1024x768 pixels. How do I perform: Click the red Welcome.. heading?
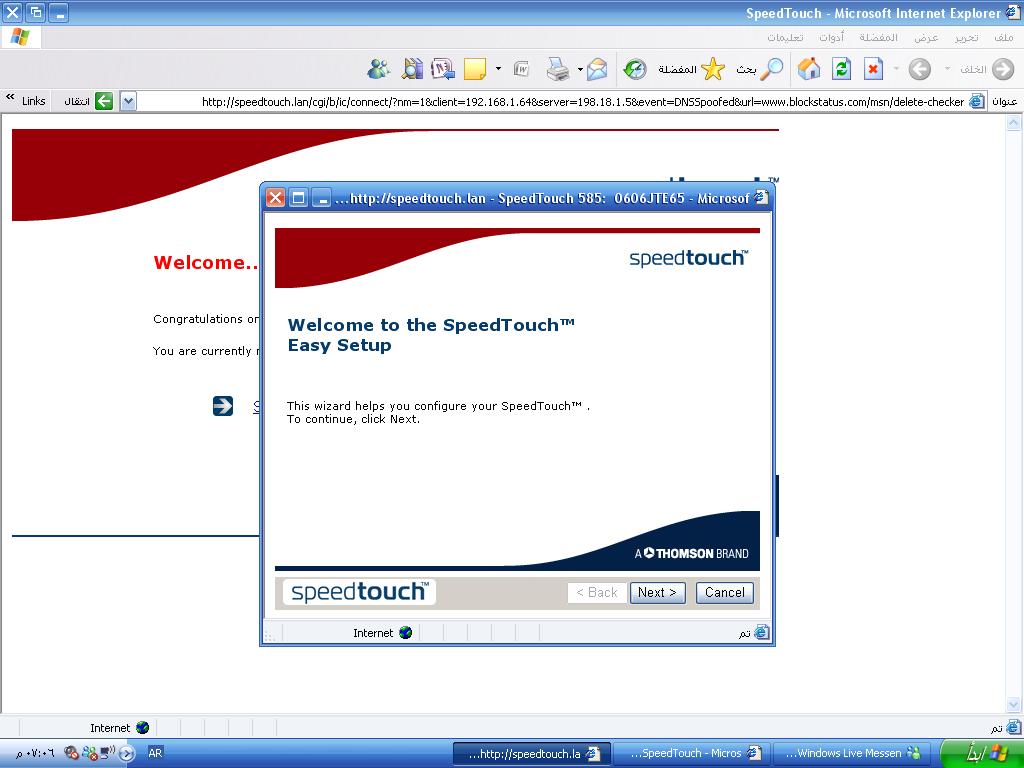(206, 263)
